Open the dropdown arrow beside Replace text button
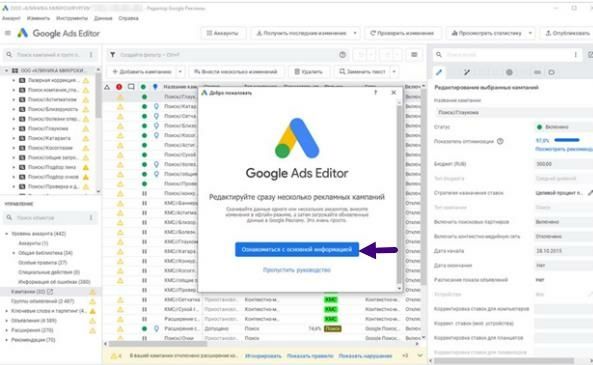The height and width of the screenshot is (365, 593). [x=394, y=71]
